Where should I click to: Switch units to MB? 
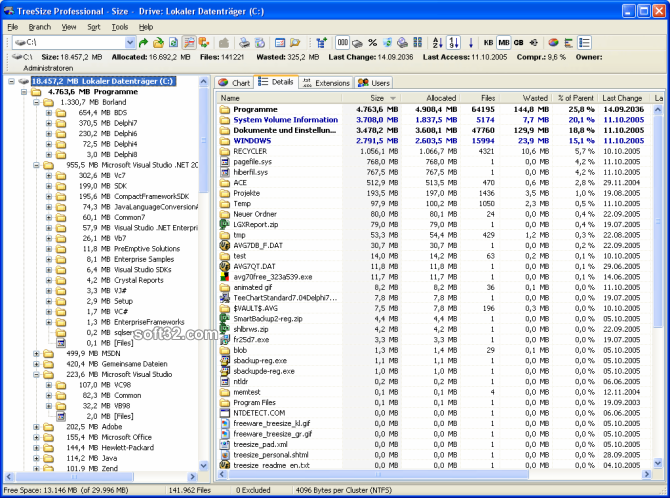(504, 43)
